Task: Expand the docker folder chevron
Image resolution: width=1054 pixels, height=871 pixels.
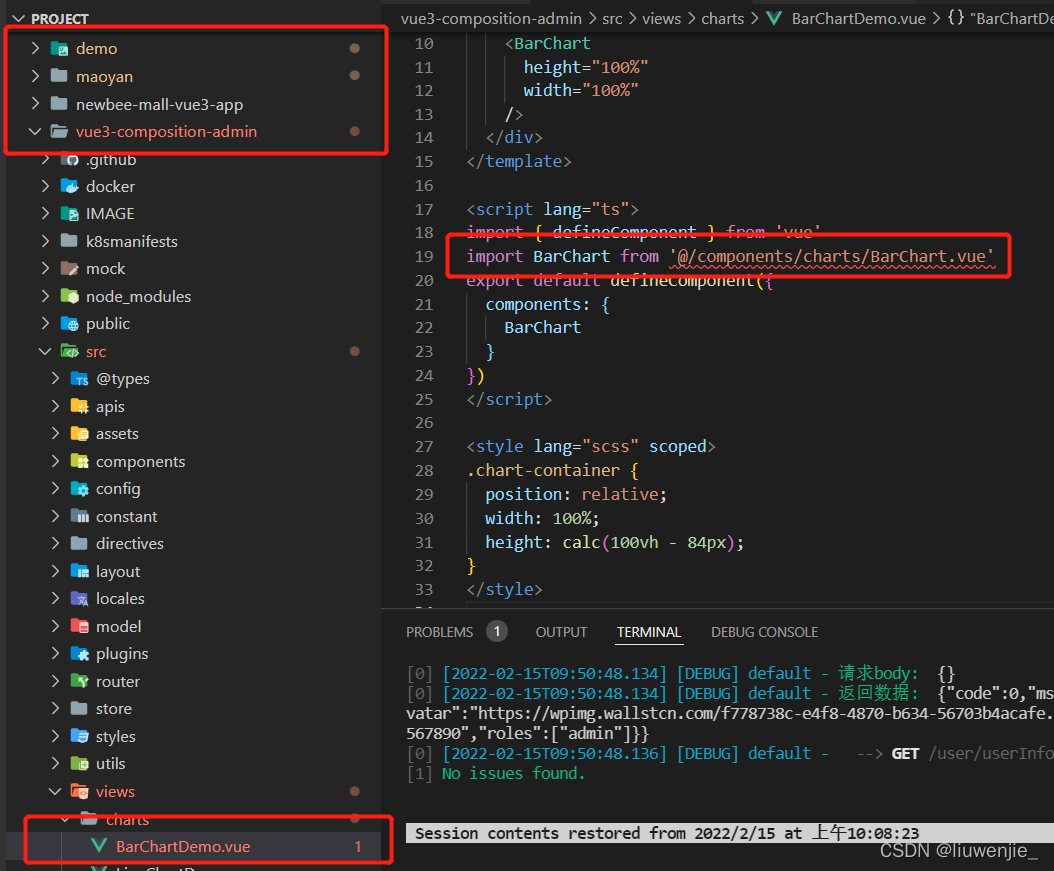Action: [x=45, y=186]
